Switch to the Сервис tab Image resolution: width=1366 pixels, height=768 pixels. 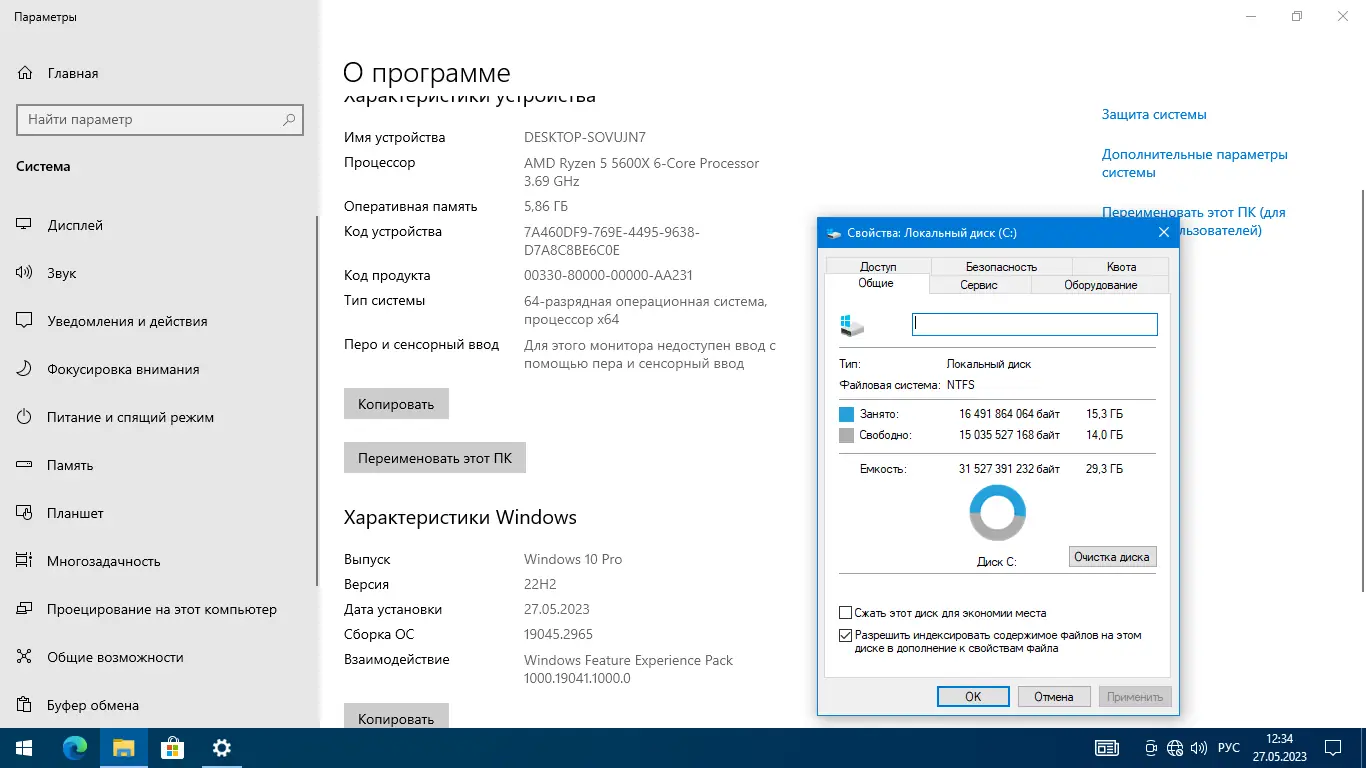tap(979, 285)
